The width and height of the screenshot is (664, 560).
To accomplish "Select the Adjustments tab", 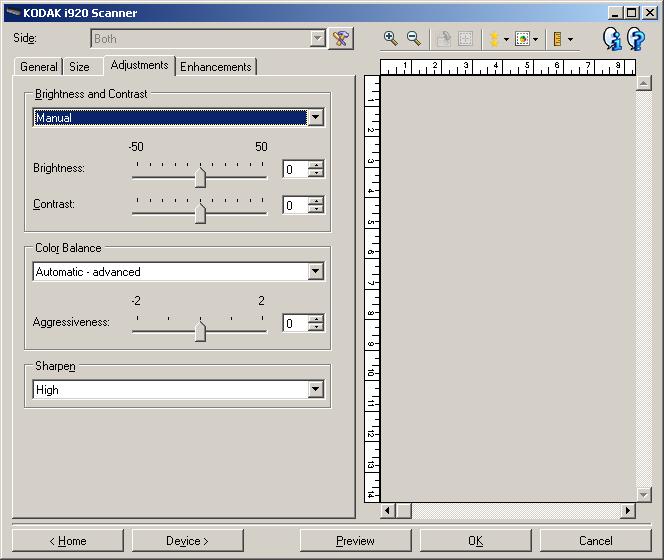I will pos(139,65).
